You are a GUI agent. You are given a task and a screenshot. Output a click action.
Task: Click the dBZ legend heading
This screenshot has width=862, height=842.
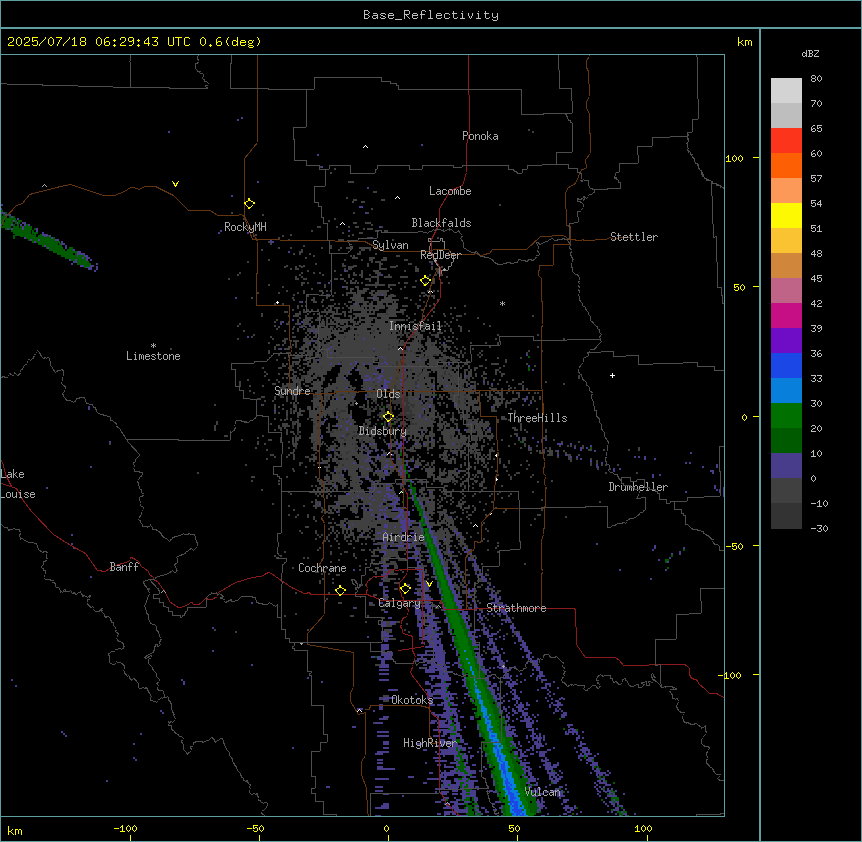(x=810, y=54)
